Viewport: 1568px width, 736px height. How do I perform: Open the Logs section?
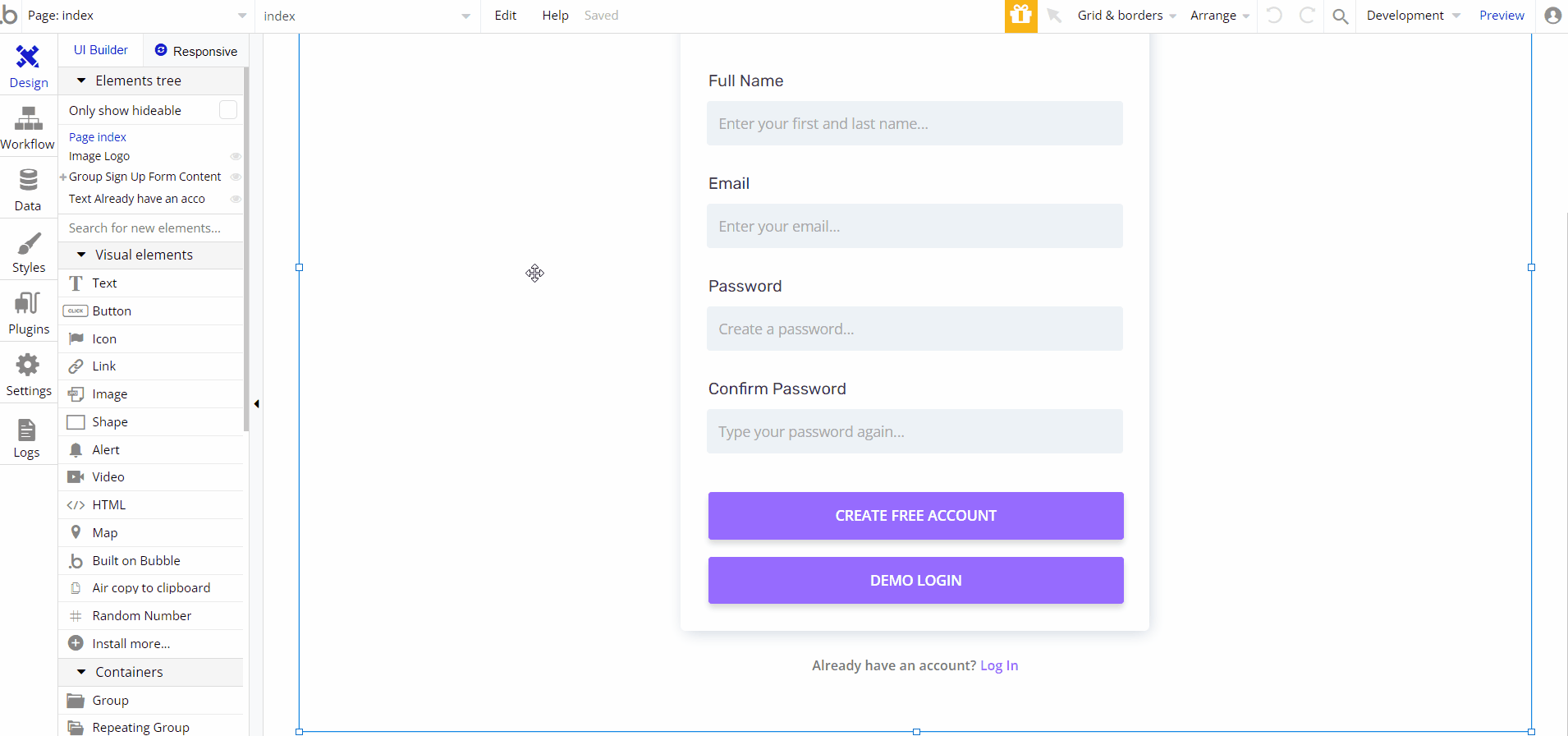[x=27, y=438]
